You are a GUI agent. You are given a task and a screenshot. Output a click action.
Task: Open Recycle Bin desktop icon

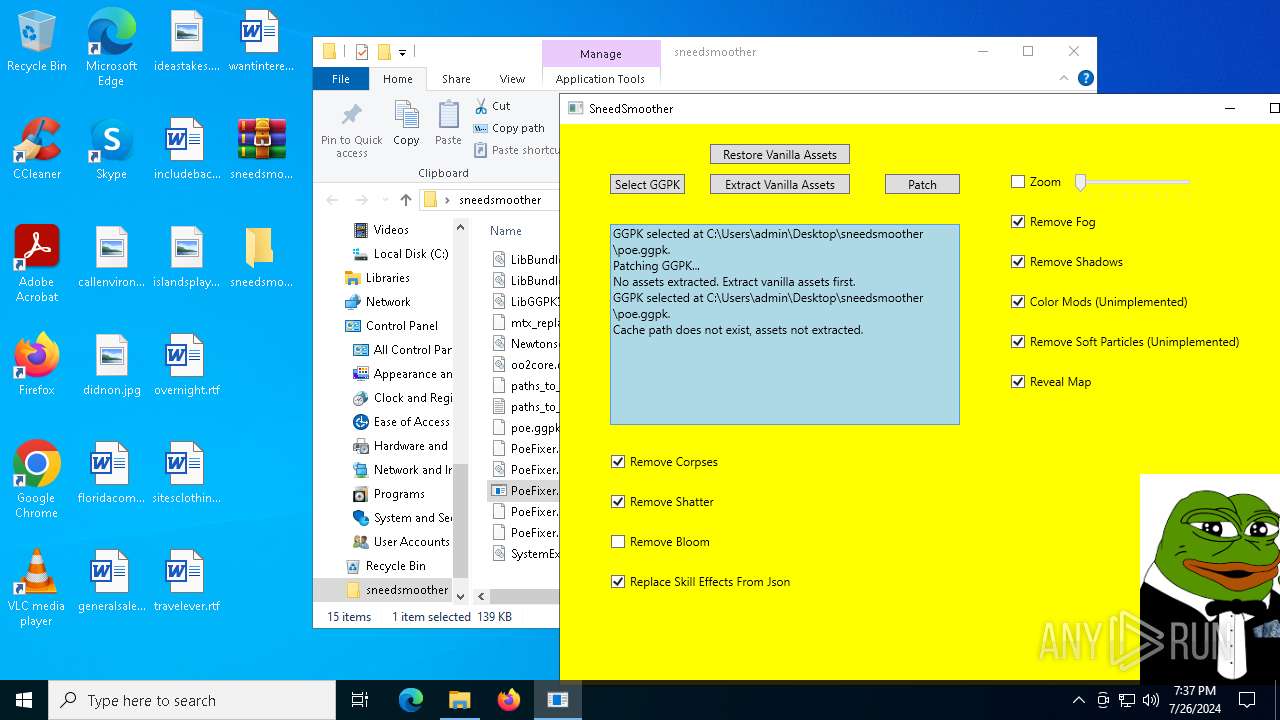click(x=37, y=42)
